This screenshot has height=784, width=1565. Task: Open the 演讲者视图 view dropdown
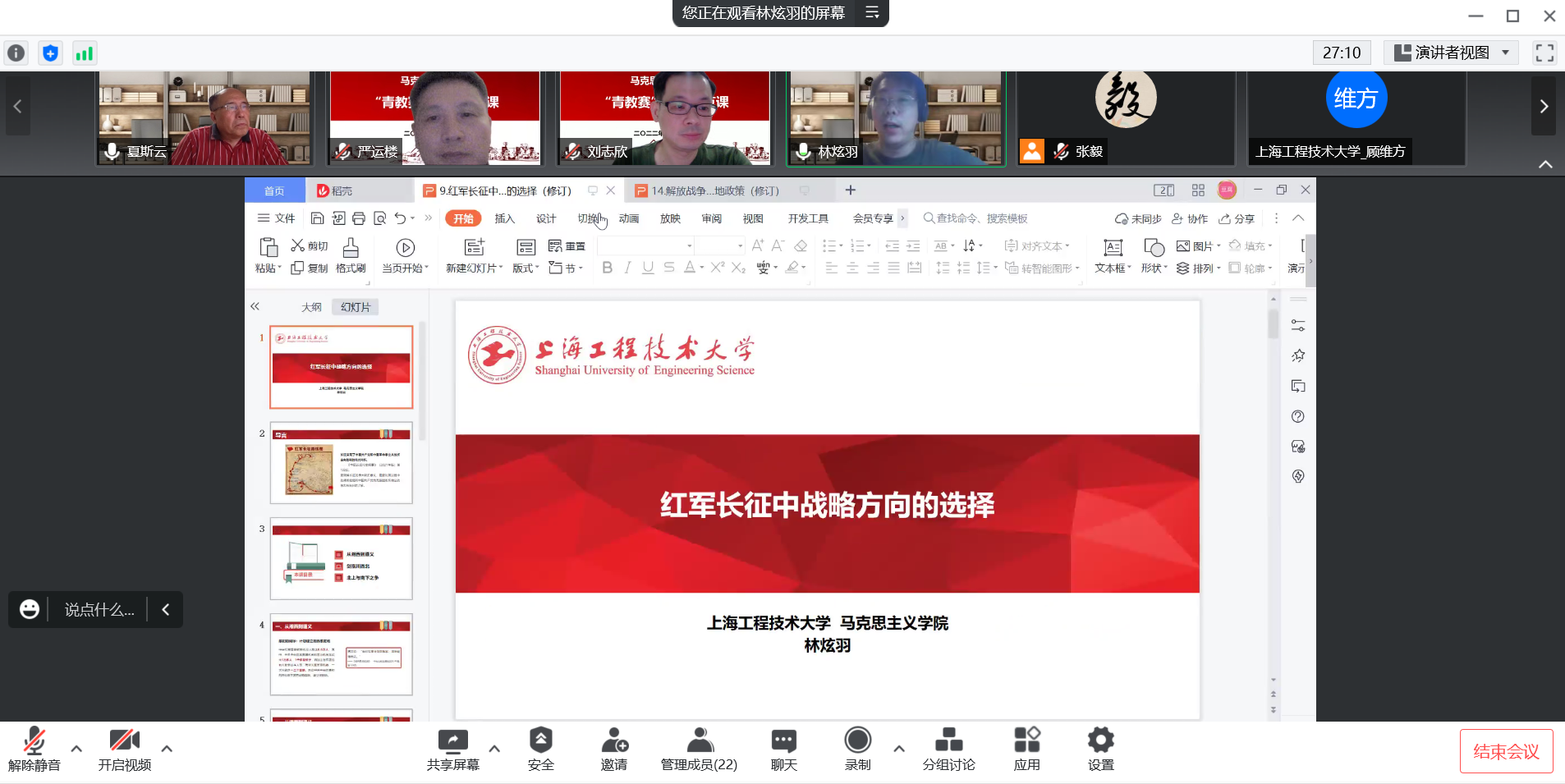click(x=1452, y=53)
